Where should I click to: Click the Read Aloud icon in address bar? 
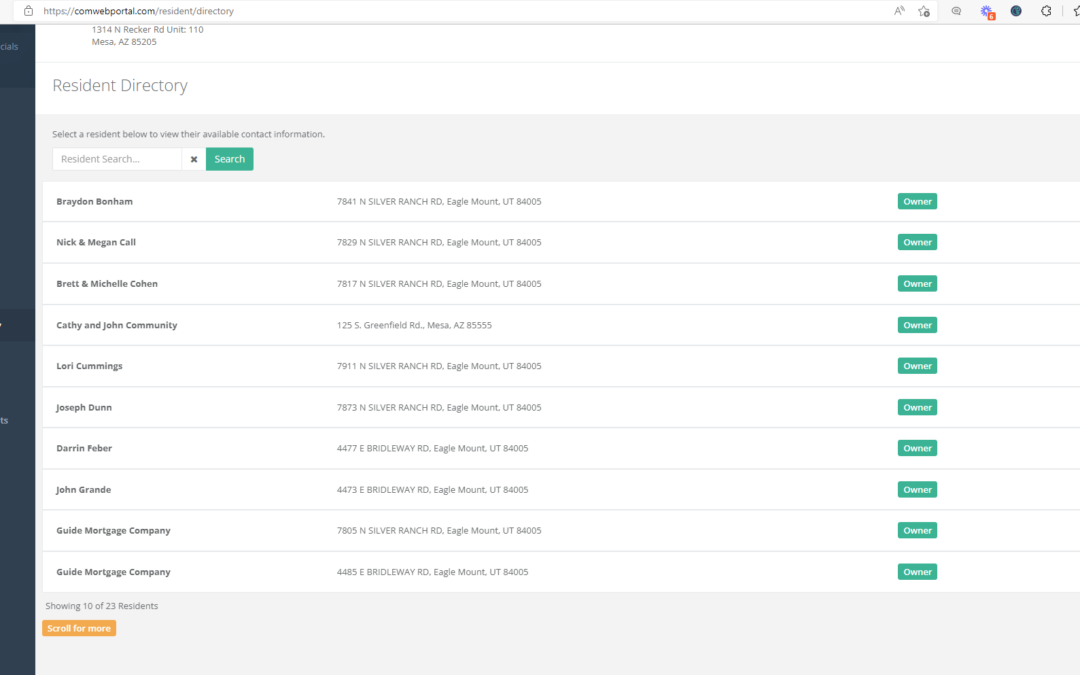coord(899,11)
